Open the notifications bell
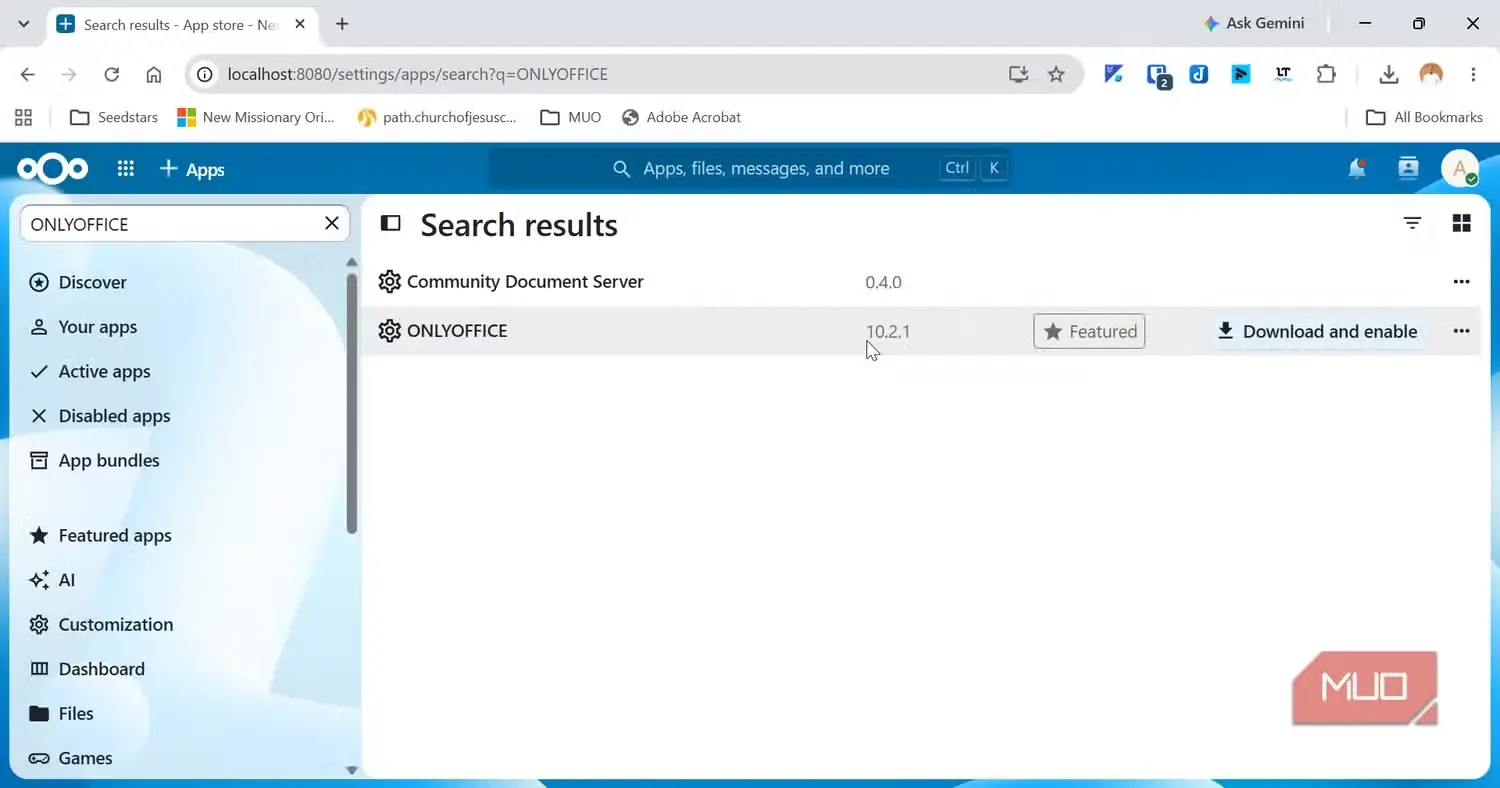The height and width of the screenshot is (788, 1500). tap(1357, 168)
